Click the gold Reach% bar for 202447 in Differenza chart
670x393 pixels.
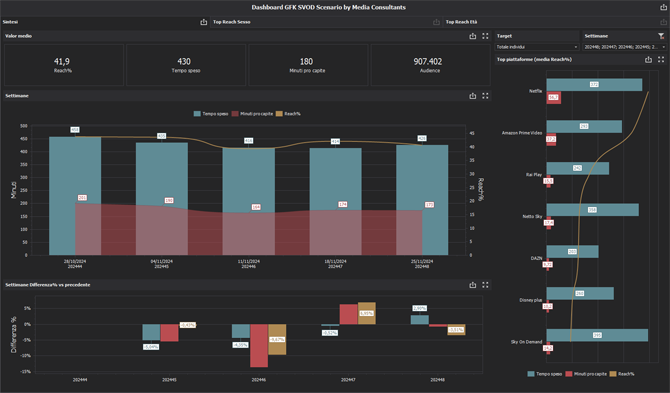pos(367,313)
